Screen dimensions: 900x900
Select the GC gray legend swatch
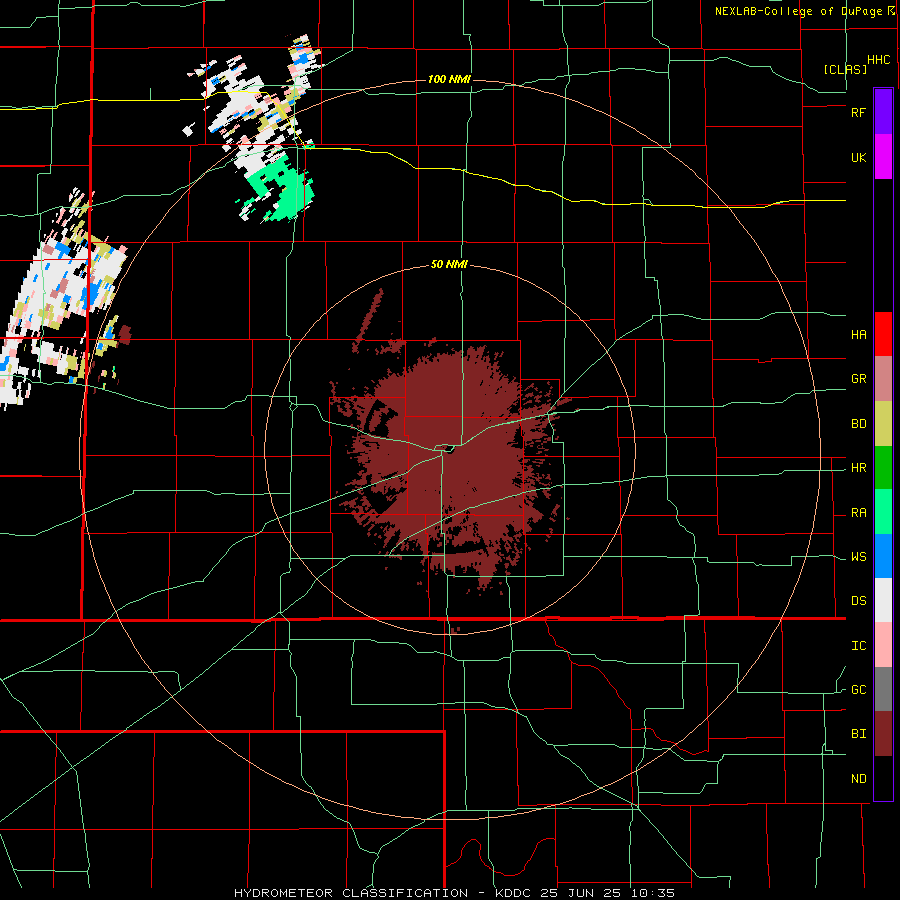pyautogui.click(x=883, y=689)
